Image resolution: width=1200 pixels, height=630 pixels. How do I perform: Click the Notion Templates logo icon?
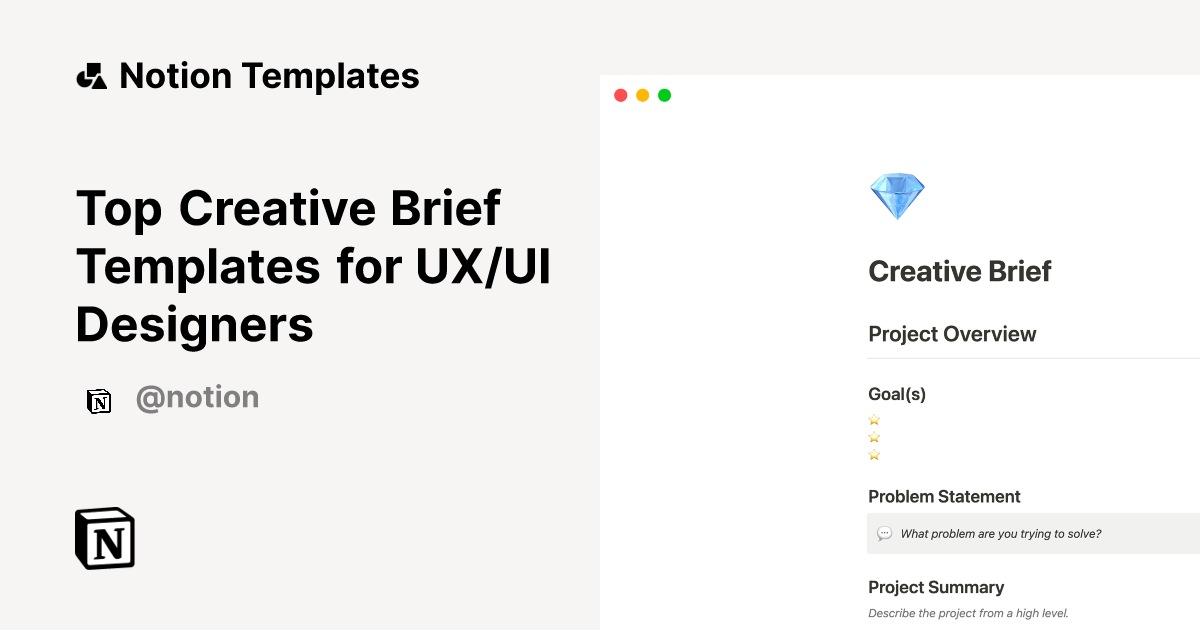(x=91, y=75)
